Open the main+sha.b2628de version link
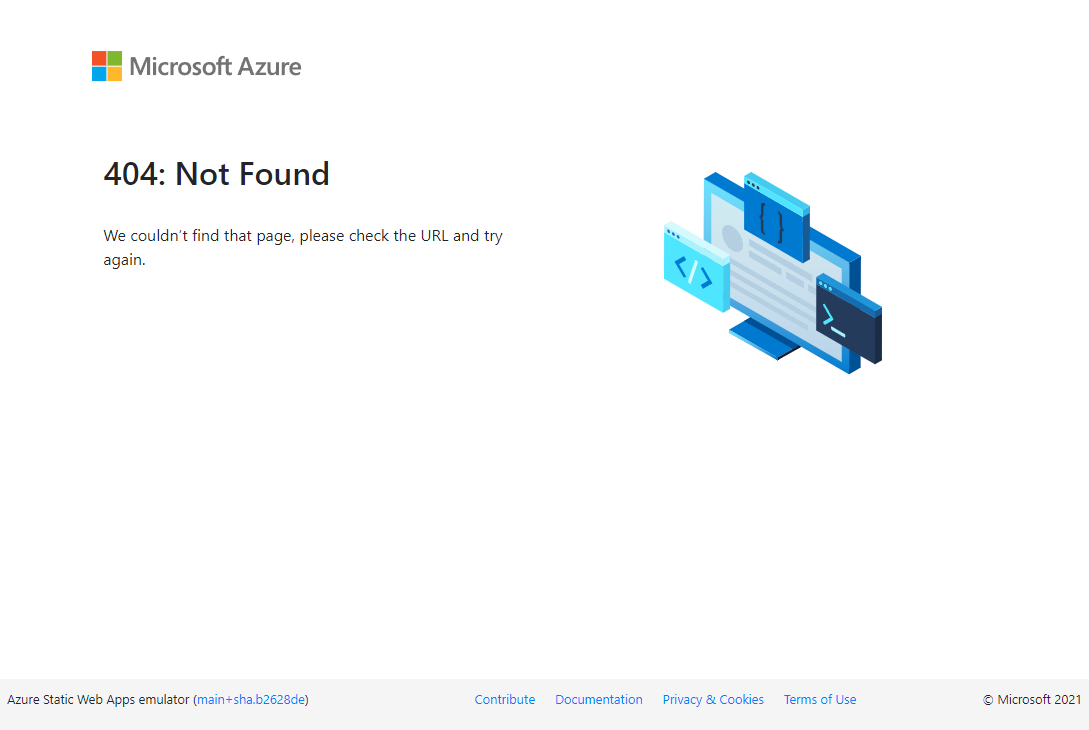 (251, 699)
